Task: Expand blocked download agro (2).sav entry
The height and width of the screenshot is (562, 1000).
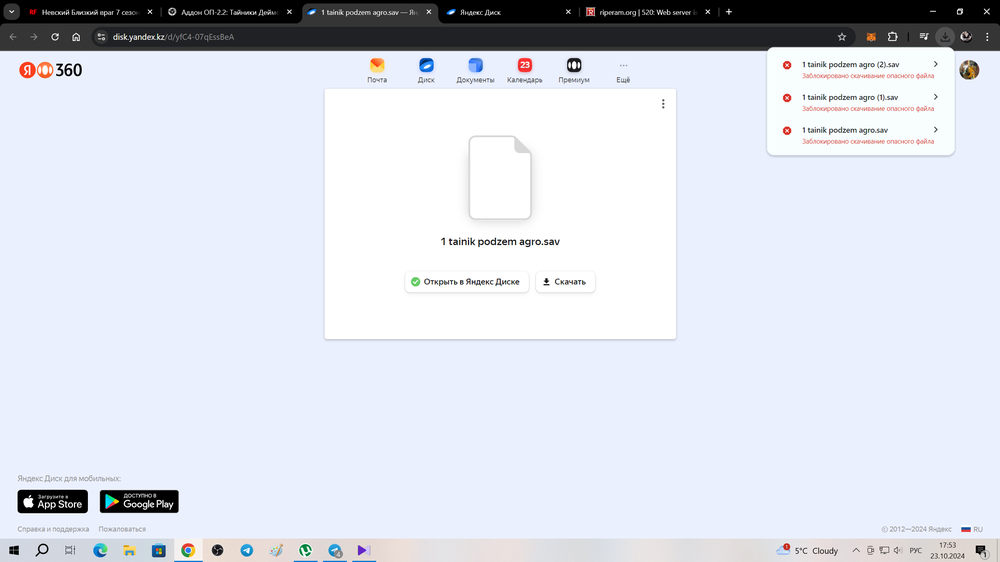Action: [935, 65]
